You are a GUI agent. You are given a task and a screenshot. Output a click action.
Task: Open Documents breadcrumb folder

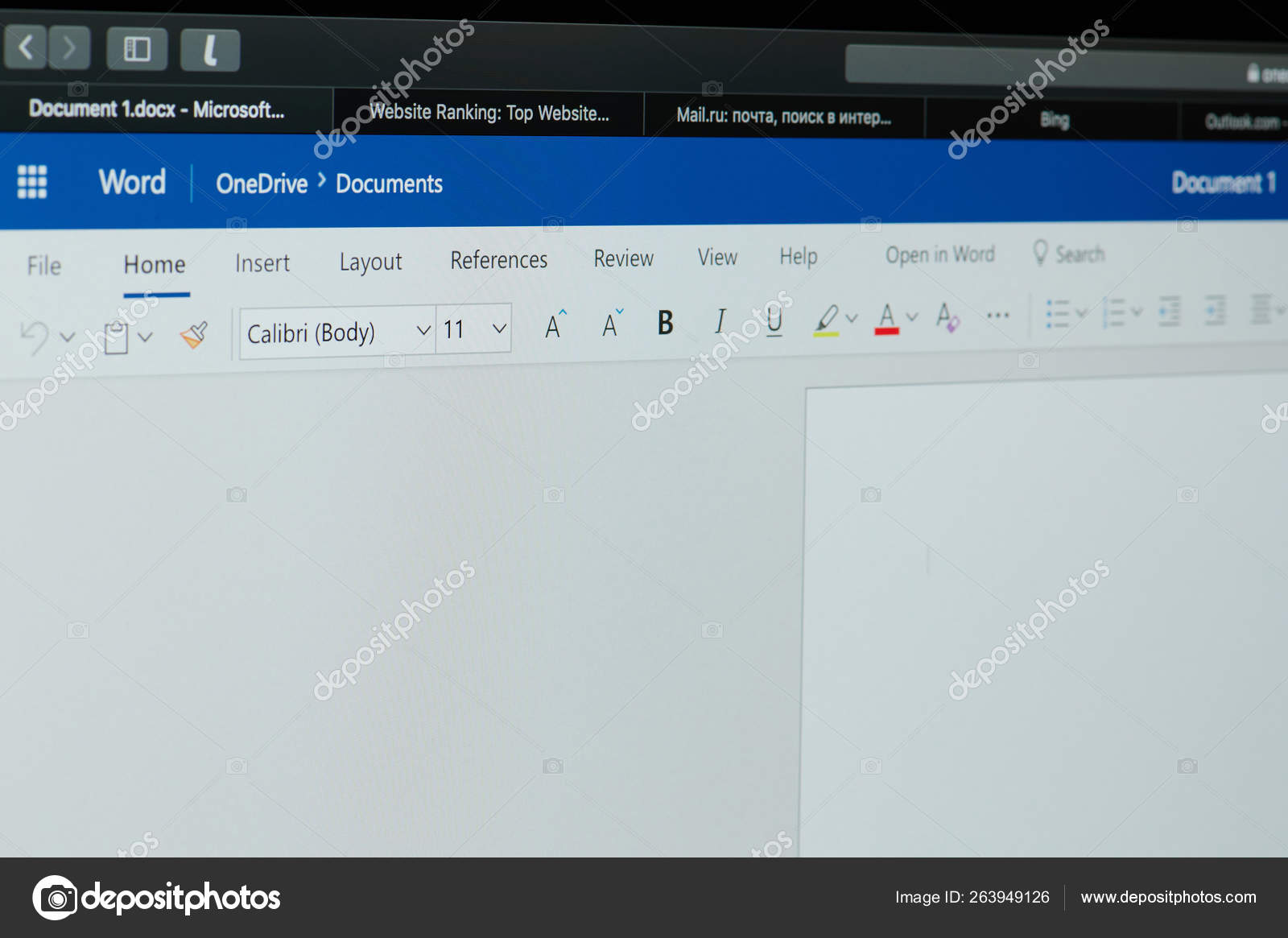coord(390,184)
